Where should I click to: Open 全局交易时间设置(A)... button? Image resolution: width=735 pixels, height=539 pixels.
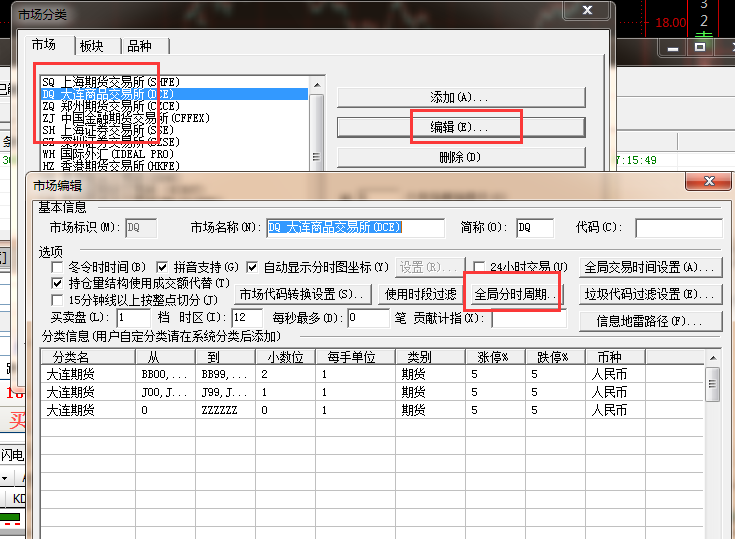coord(650,267)
